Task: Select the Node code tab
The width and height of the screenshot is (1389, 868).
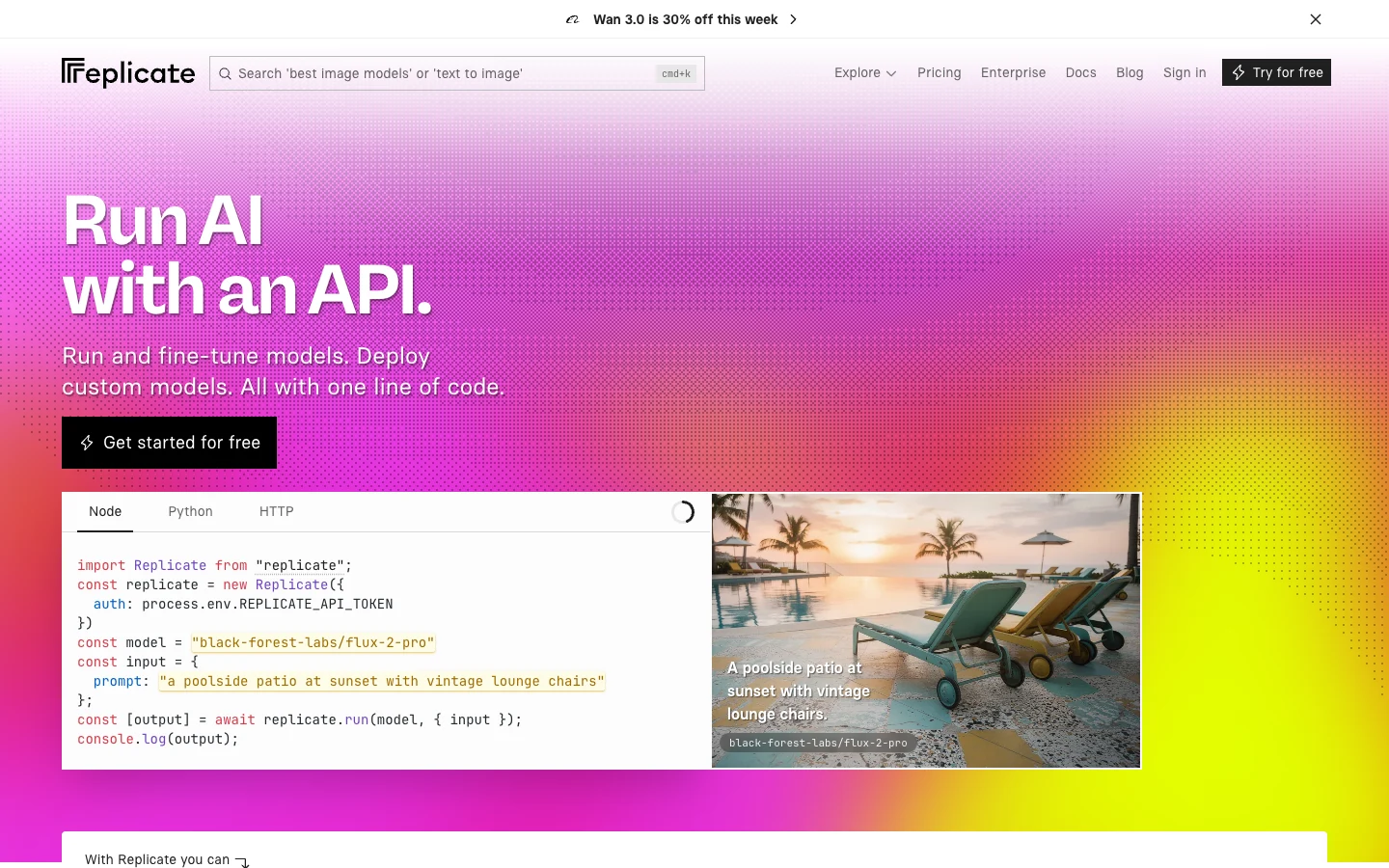Action: click(x=105, y=512)
